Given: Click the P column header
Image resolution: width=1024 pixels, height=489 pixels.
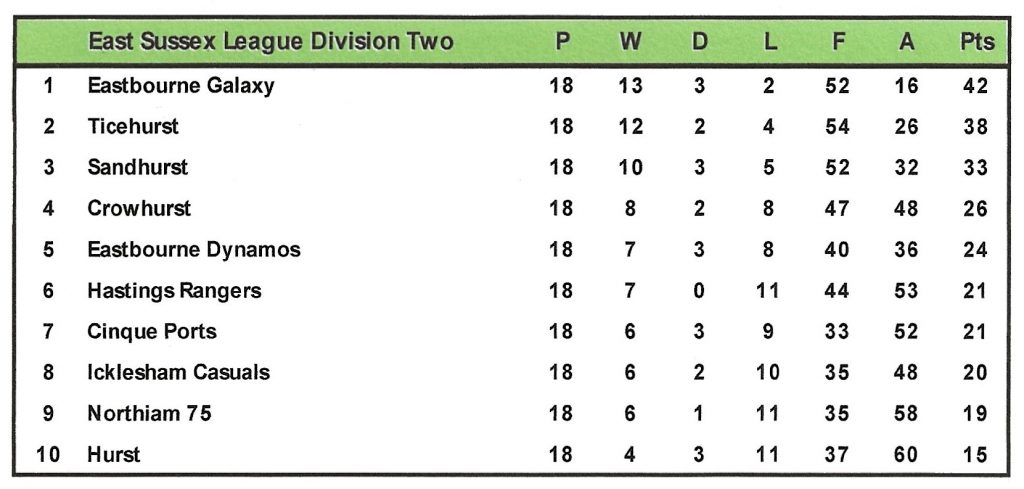Looking at the screenshot, I should click(x=562, y=41).
